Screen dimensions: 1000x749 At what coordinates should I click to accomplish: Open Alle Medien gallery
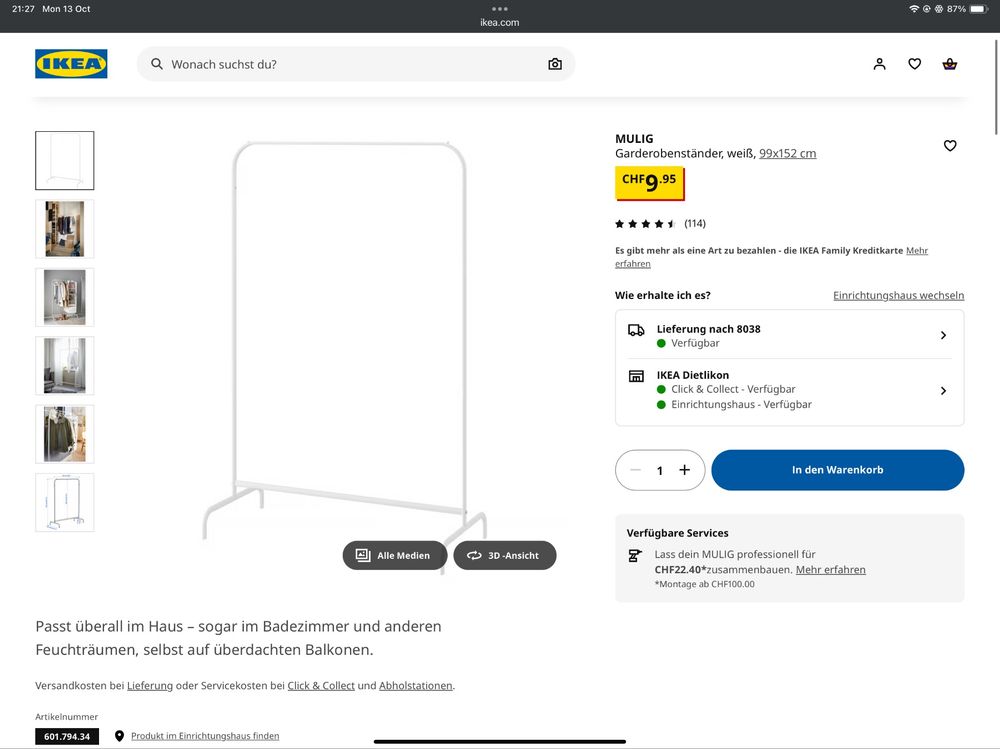tap(394, 556)
